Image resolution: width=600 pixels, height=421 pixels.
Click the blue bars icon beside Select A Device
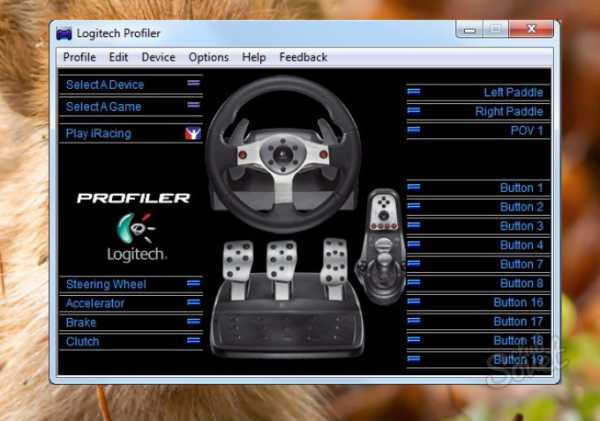pos(194,83)
